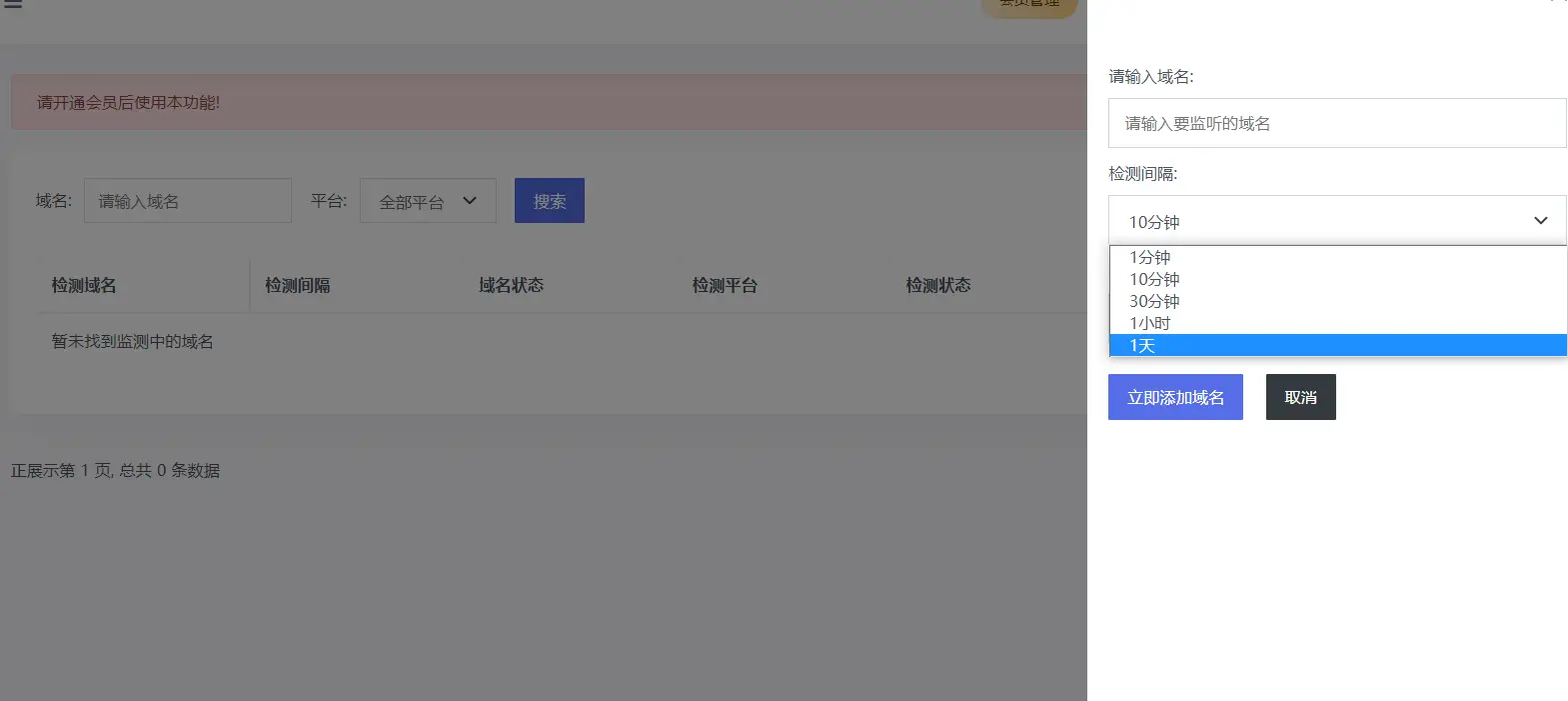Click the 请开通会员后使用本功能 alert banner

(x=549, y=102)
